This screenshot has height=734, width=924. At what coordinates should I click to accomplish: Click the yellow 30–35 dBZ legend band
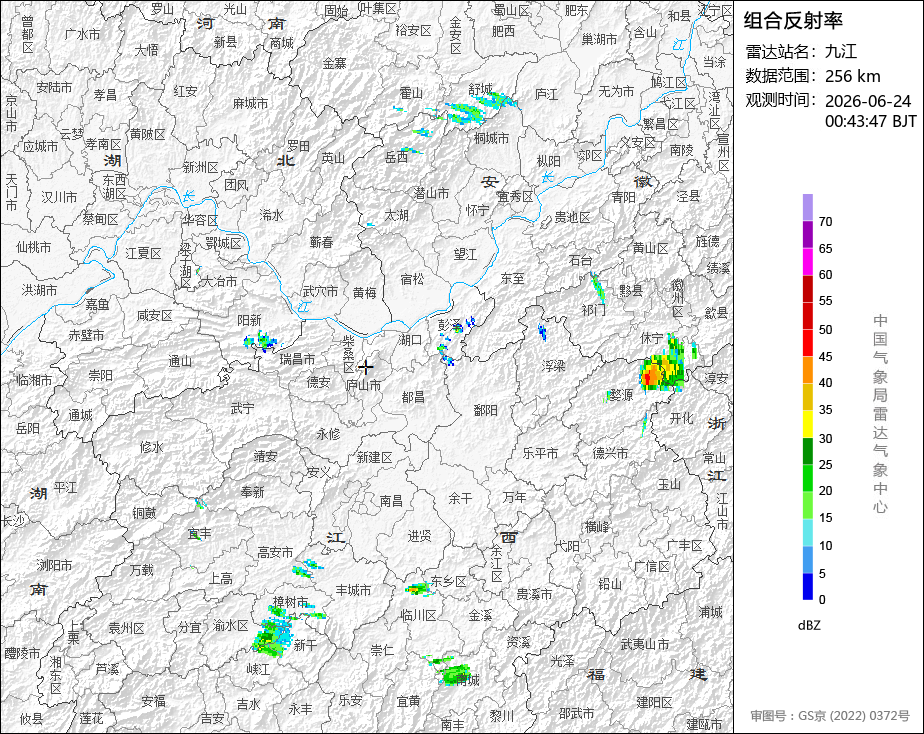(x=807, y=424)
